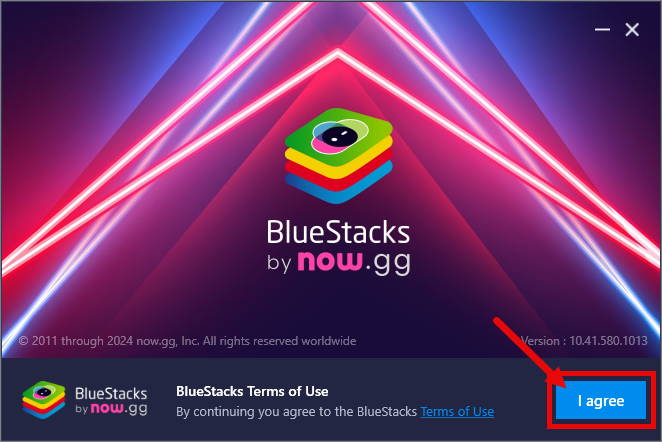Viewport: 662px width, 442px height.
Task: Click the blue I agree button
Action: [601, 400]
